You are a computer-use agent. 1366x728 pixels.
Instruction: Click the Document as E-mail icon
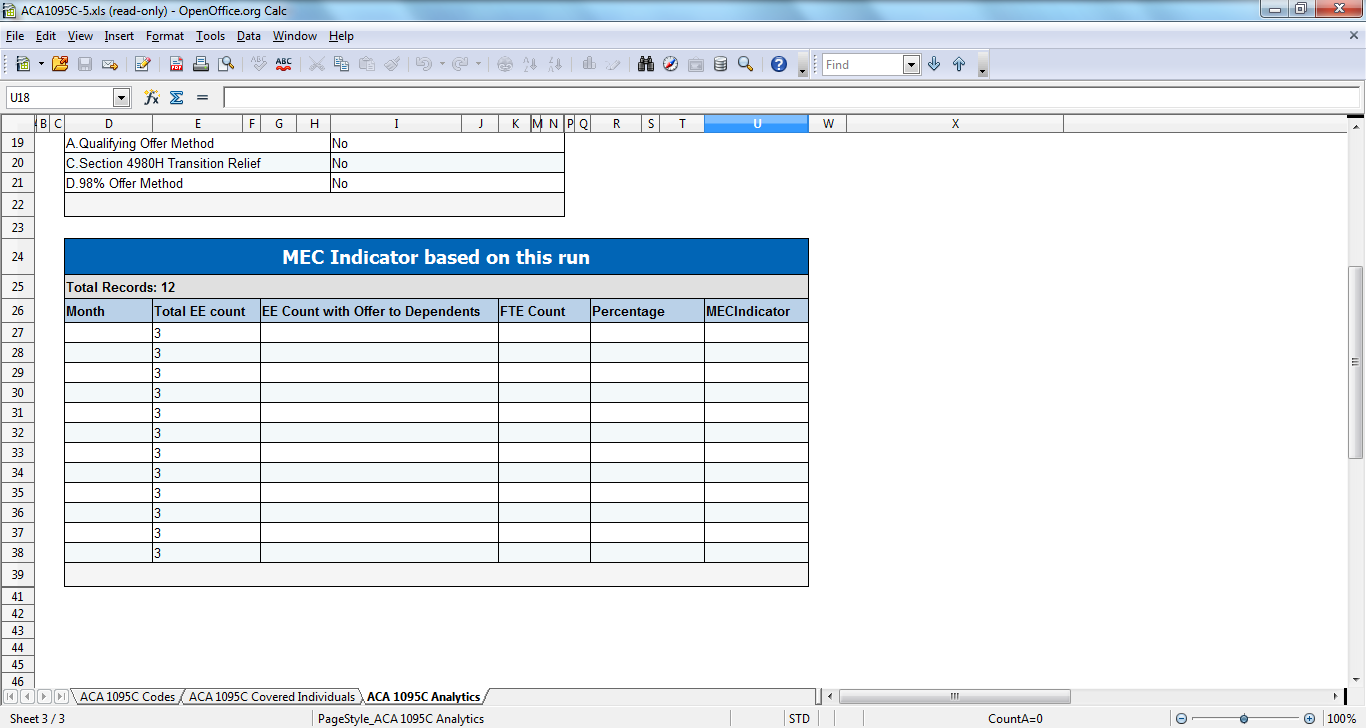click(110, 64)
